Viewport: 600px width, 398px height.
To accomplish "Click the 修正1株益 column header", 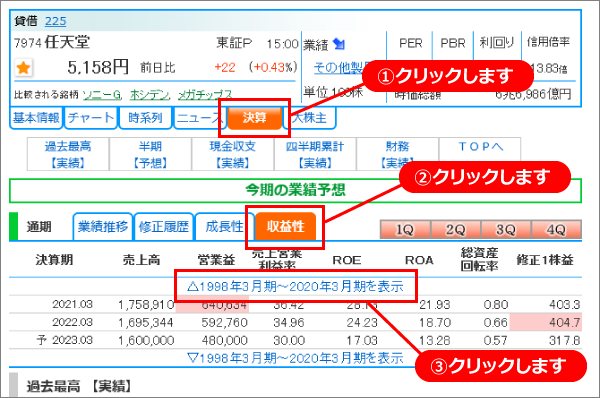I will click(545, 260).
